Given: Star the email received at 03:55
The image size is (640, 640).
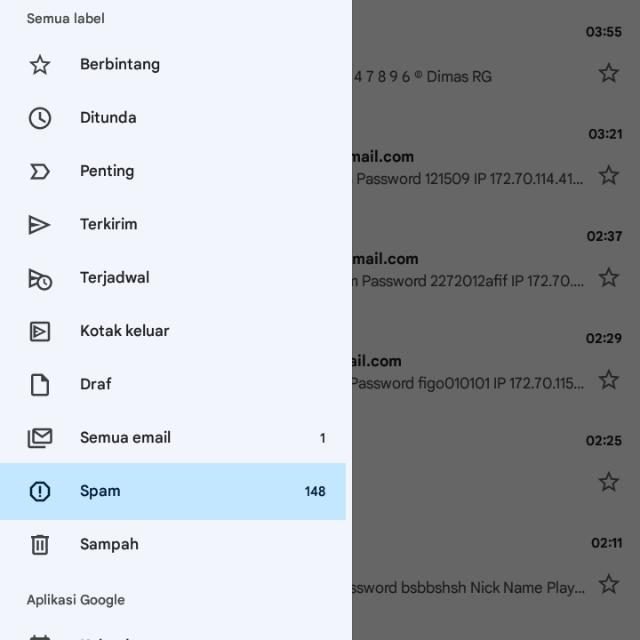Looking at the screenshot, I should tap(608, 73).
